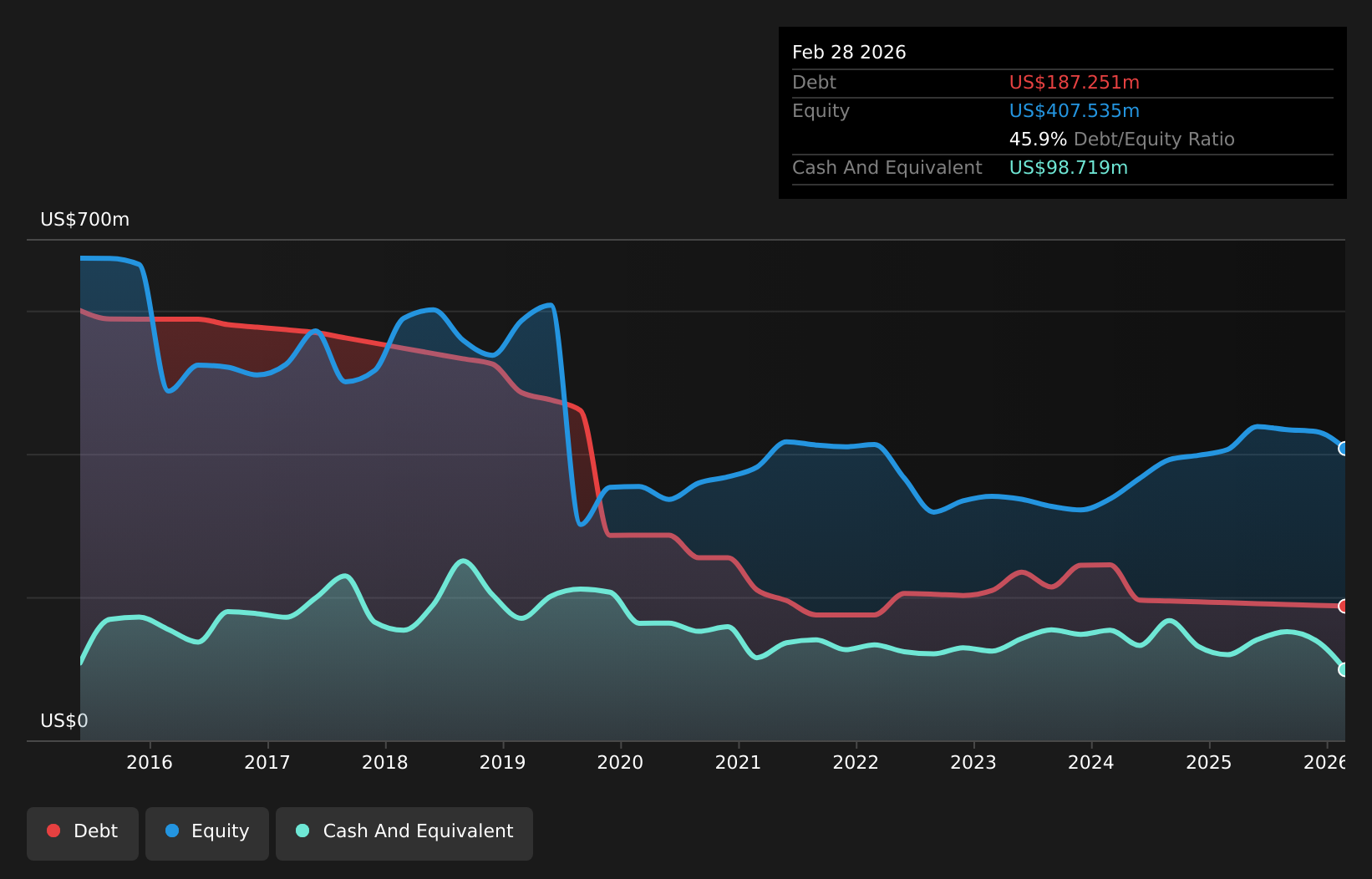Click the US$700m y-axis label

click(x=85, y=220)
